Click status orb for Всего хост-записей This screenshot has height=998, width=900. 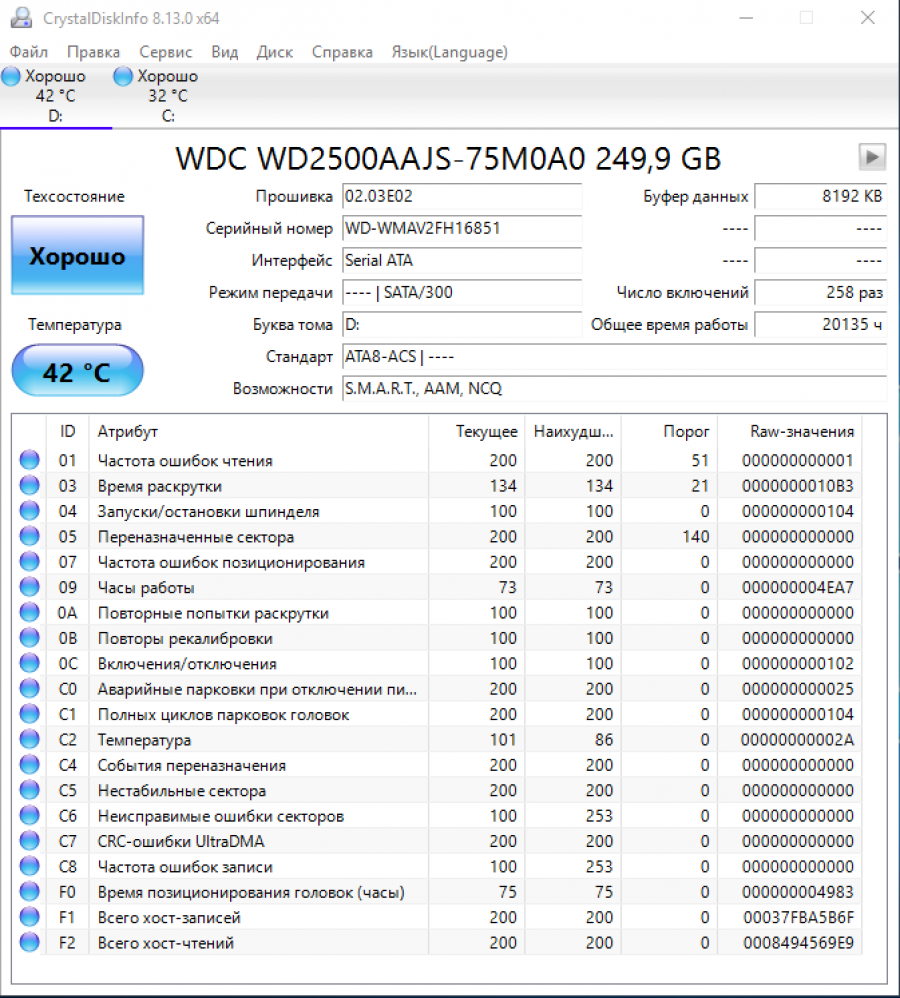pos(29,917)
